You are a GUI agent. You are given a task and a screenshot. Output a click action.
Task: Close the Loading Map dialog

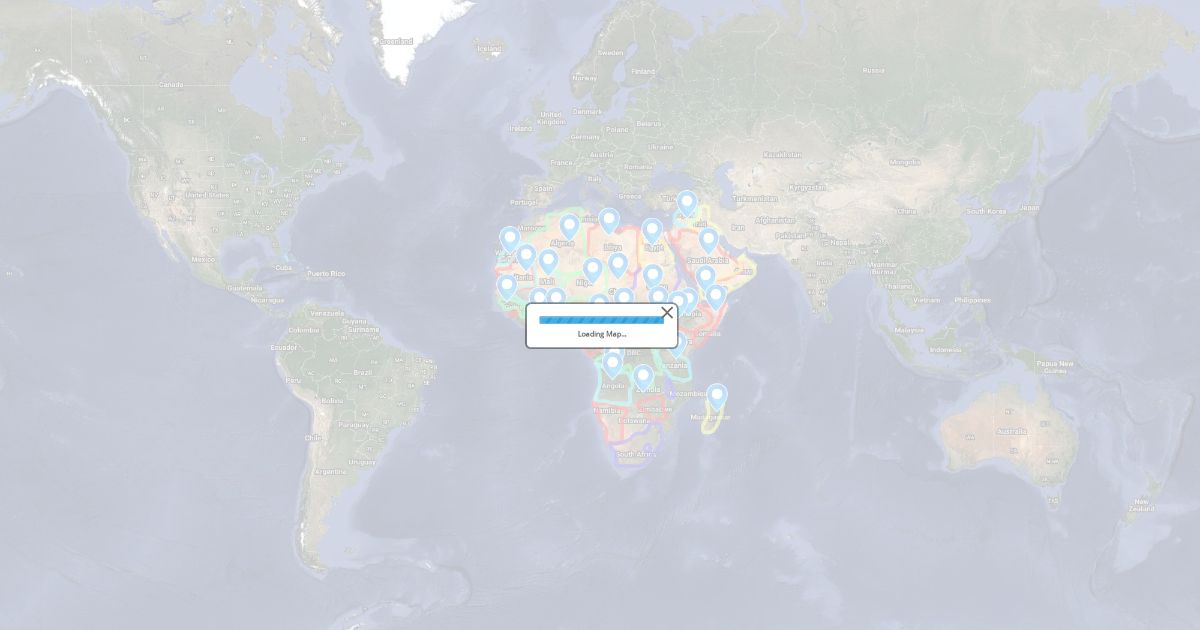pos(667,312)
